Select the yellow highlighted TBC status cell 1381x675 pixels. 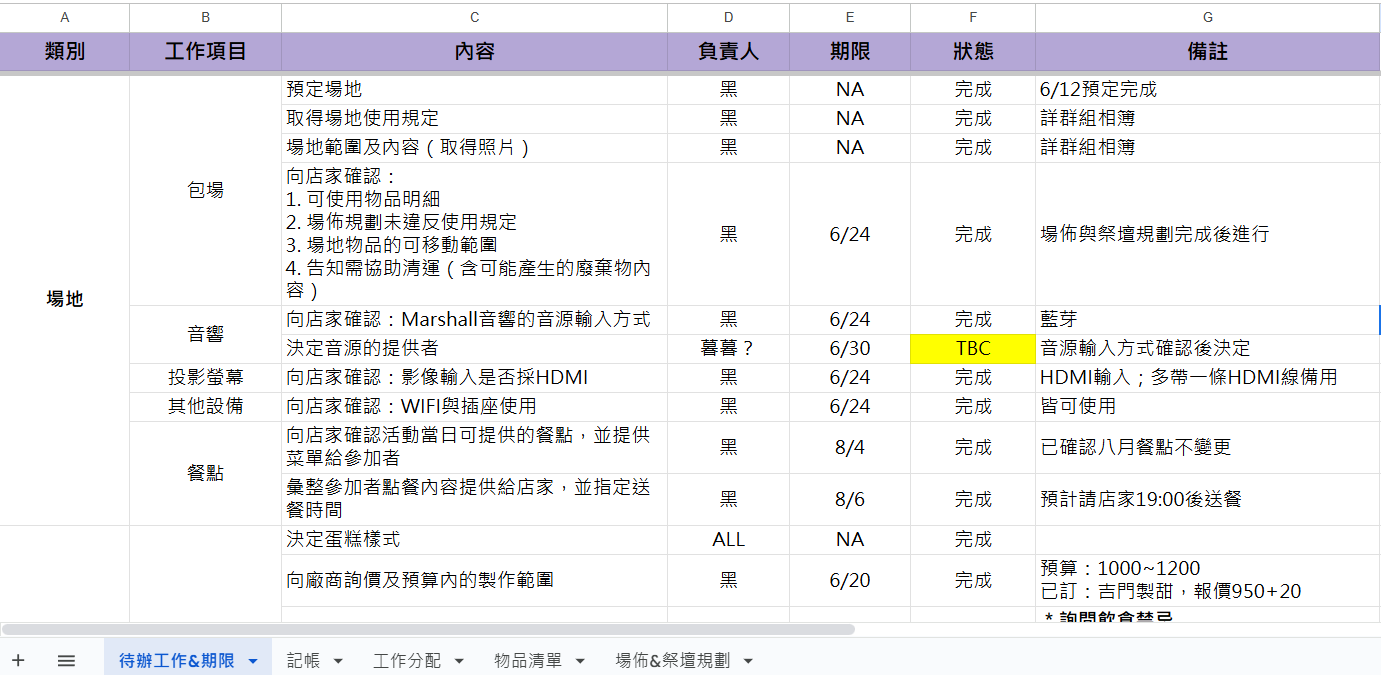point(972,349)
